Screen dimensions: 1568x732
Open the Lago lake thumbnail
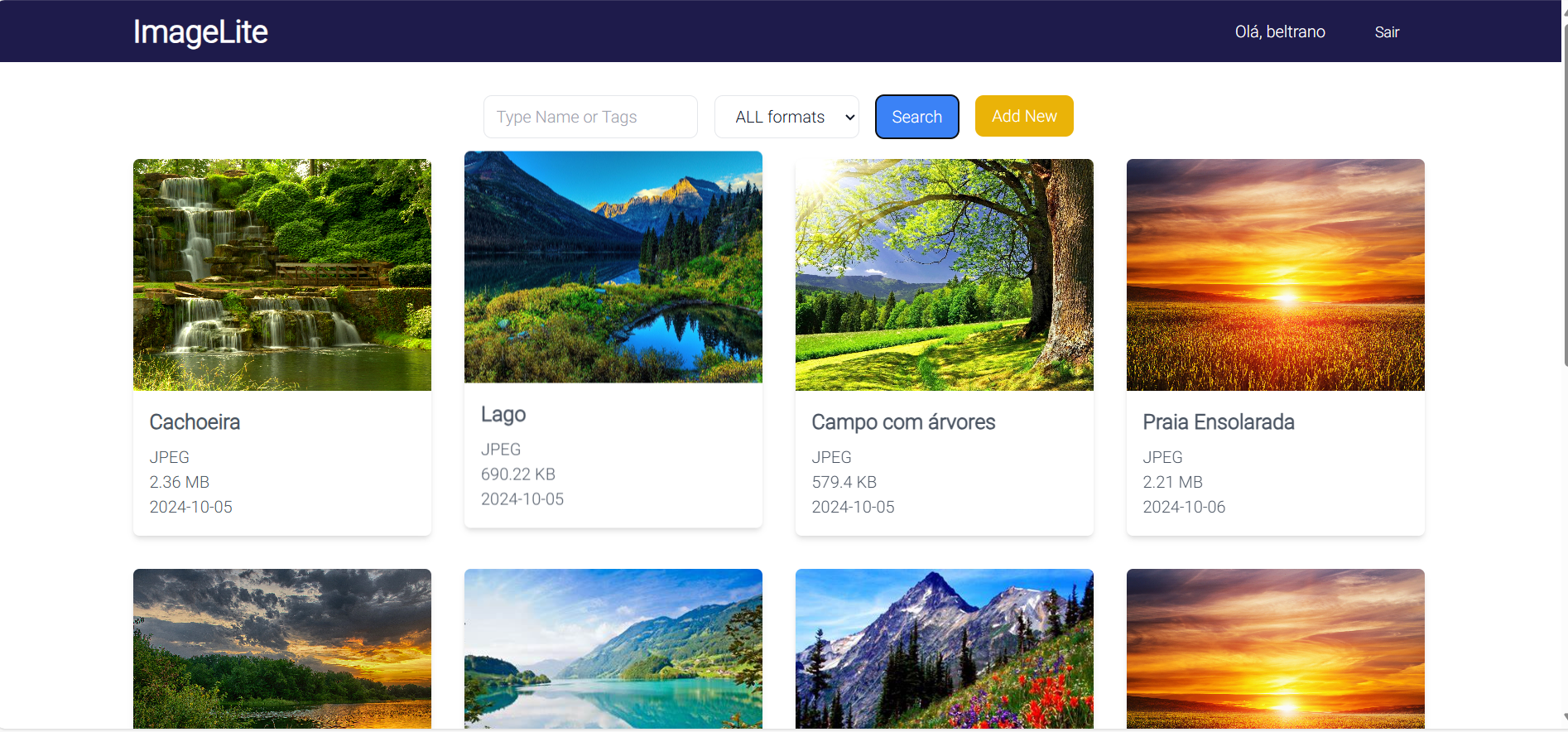point(613,267)
